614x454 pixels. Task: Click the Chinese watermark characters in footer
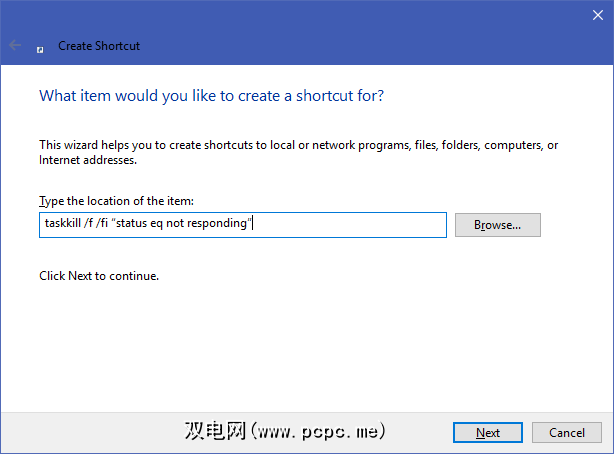[215, 433]
